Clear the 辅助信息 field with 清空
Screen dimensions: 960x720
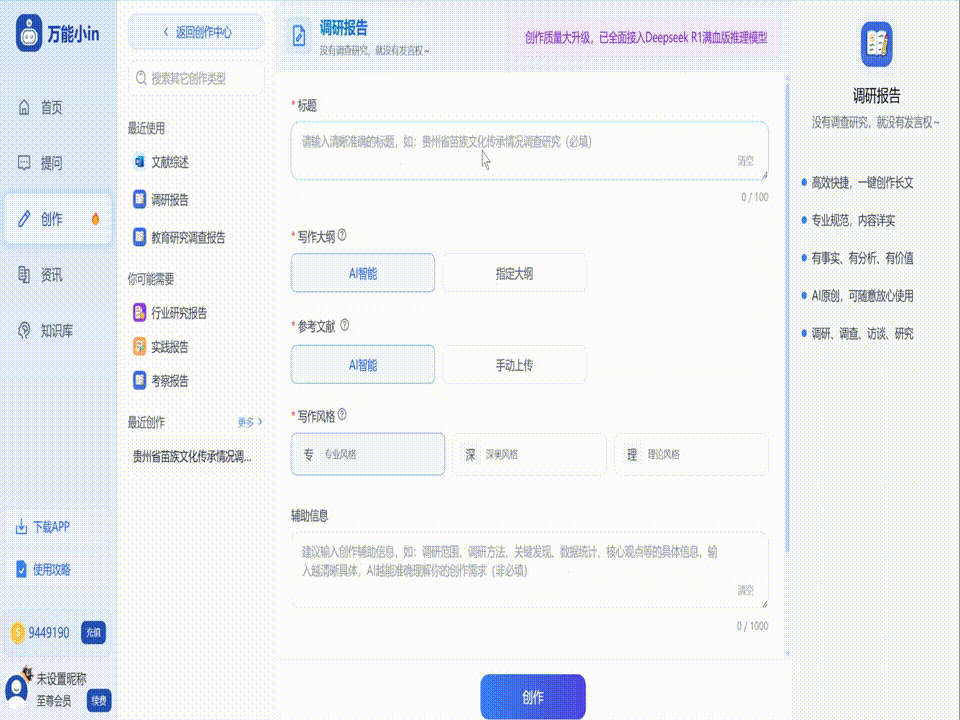point(745,590)
